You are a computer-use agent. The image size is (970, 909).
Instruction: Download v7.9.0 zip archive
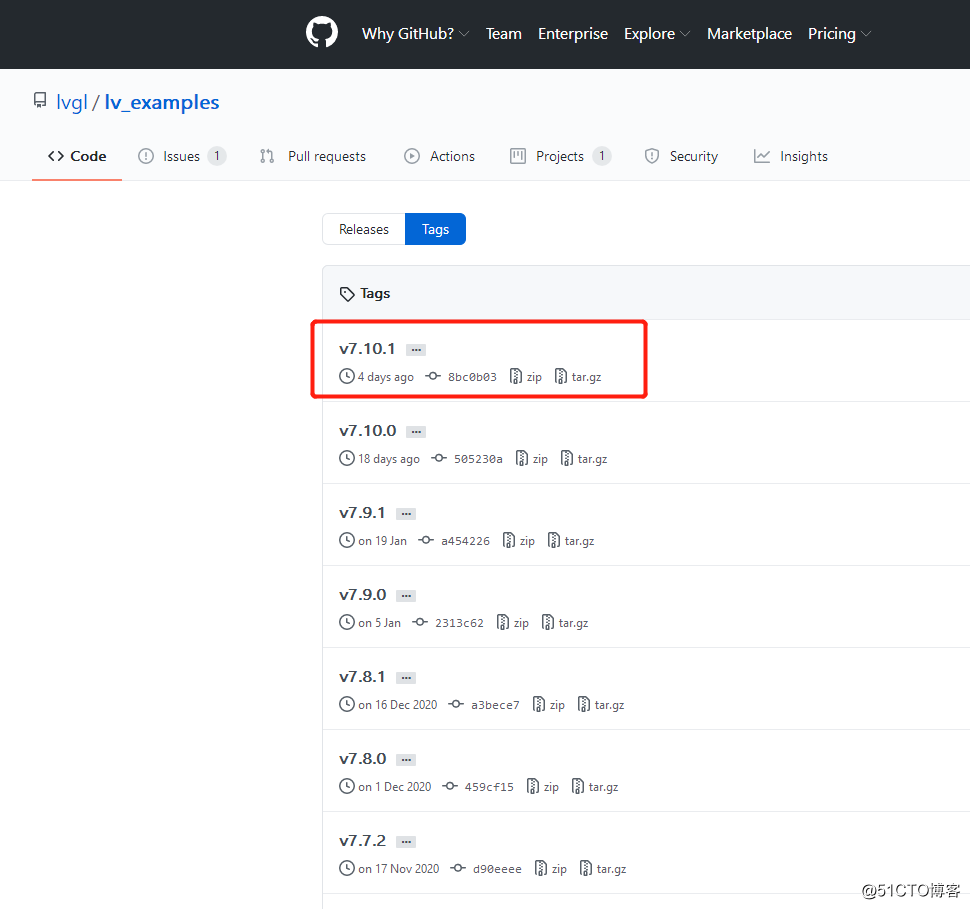tap(512, 623)
